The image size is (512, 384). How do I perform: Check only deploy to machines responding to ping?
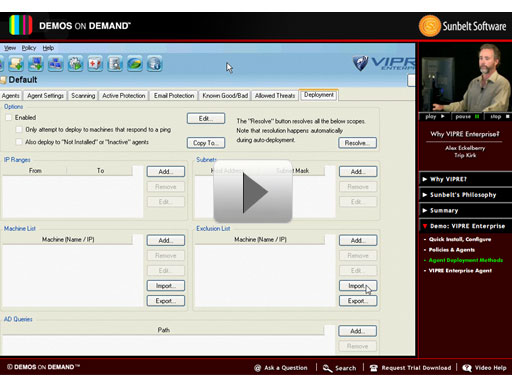point(19,129)
